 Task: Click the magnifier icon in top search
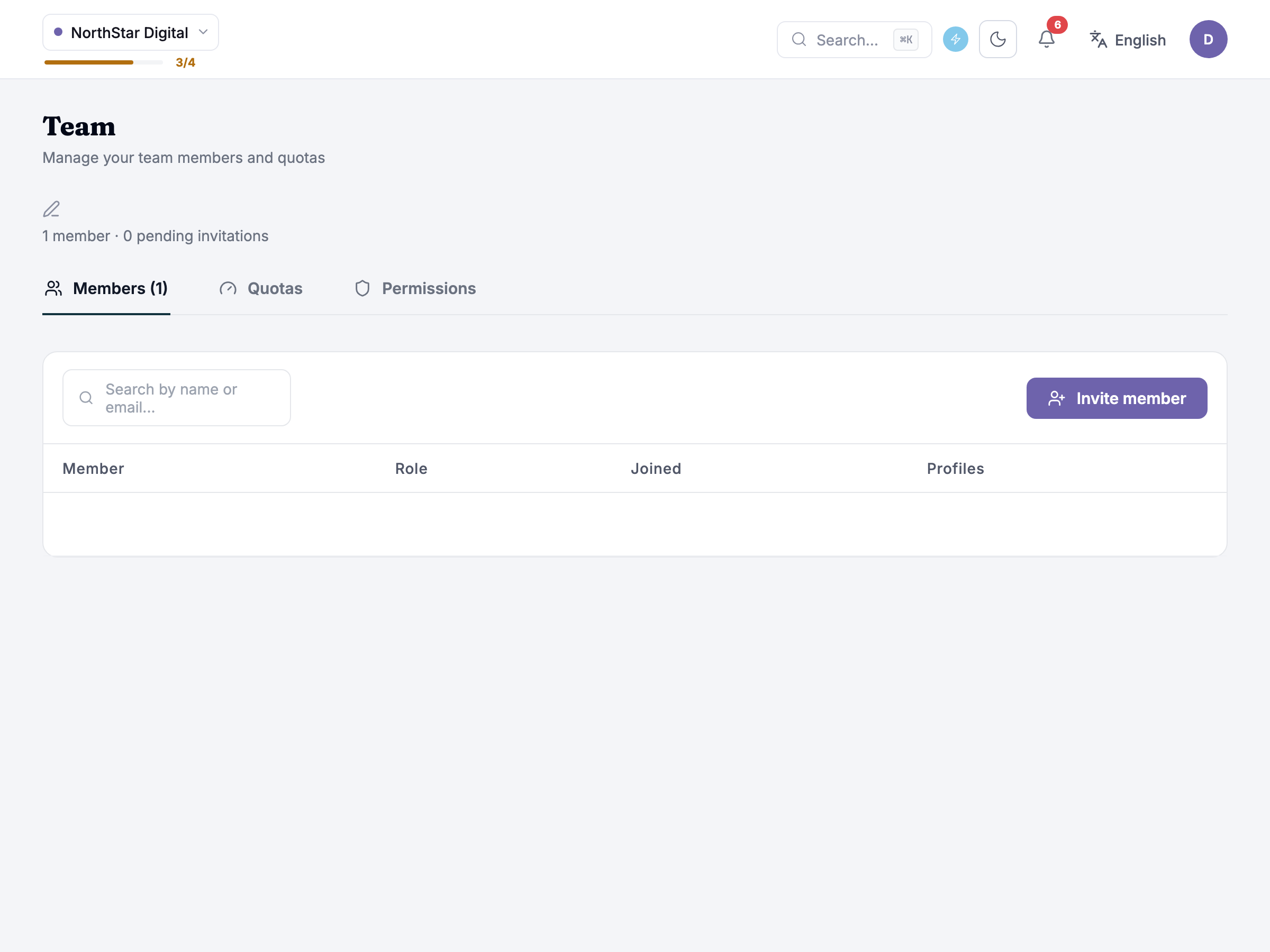pyautogui.click(x=799, y=40)
